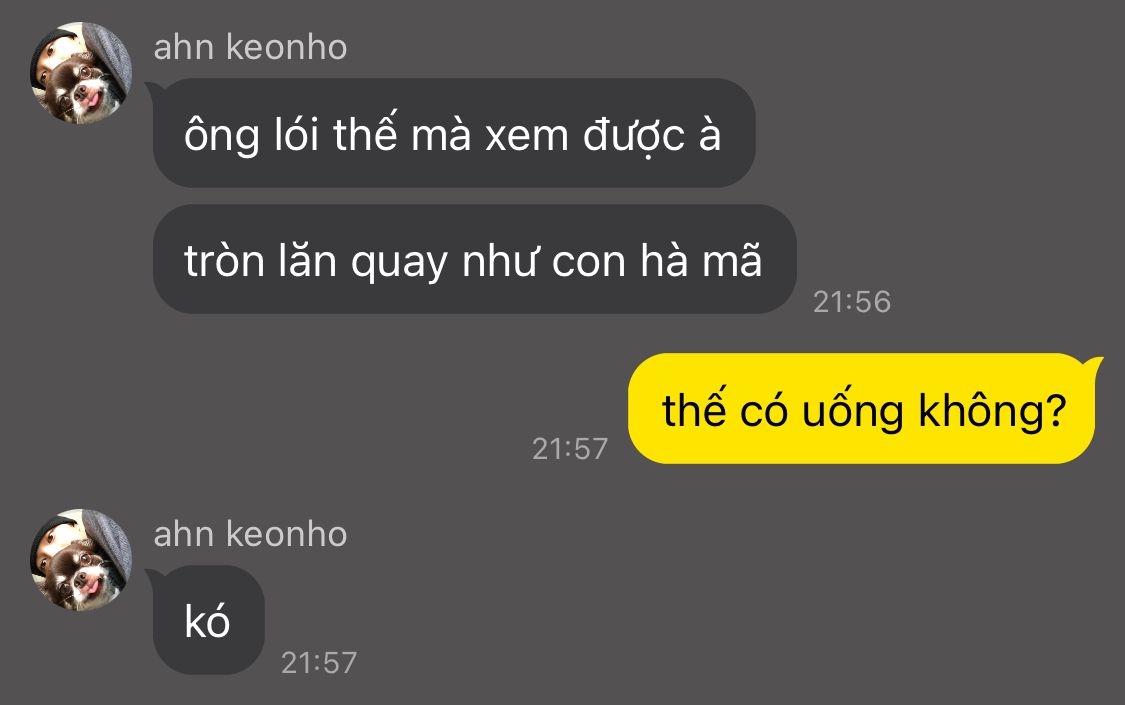Open ahn keonho's bottom profile picture
The width and height of the screenshot is (1125, 705).
(81, 560)
